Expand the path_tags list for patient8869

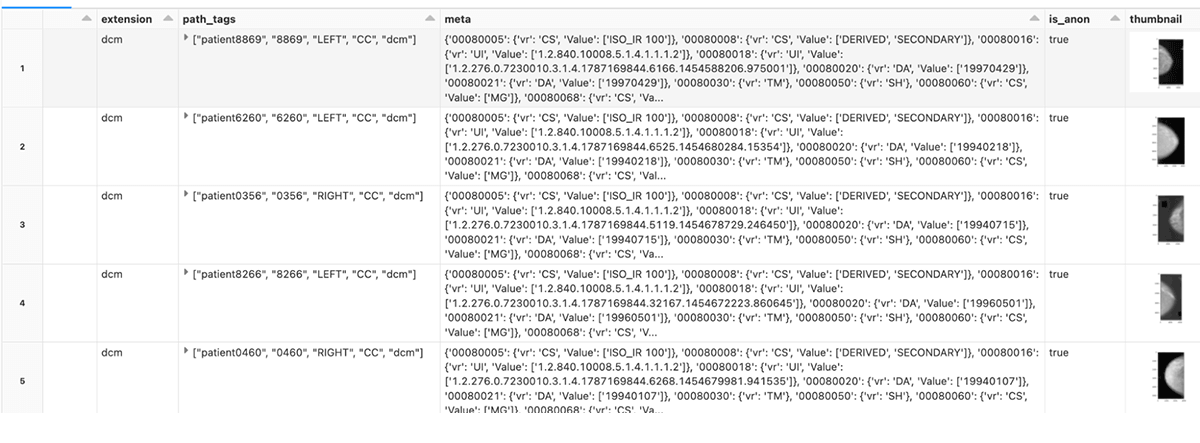pyautogui.click(x=188, y=38)
